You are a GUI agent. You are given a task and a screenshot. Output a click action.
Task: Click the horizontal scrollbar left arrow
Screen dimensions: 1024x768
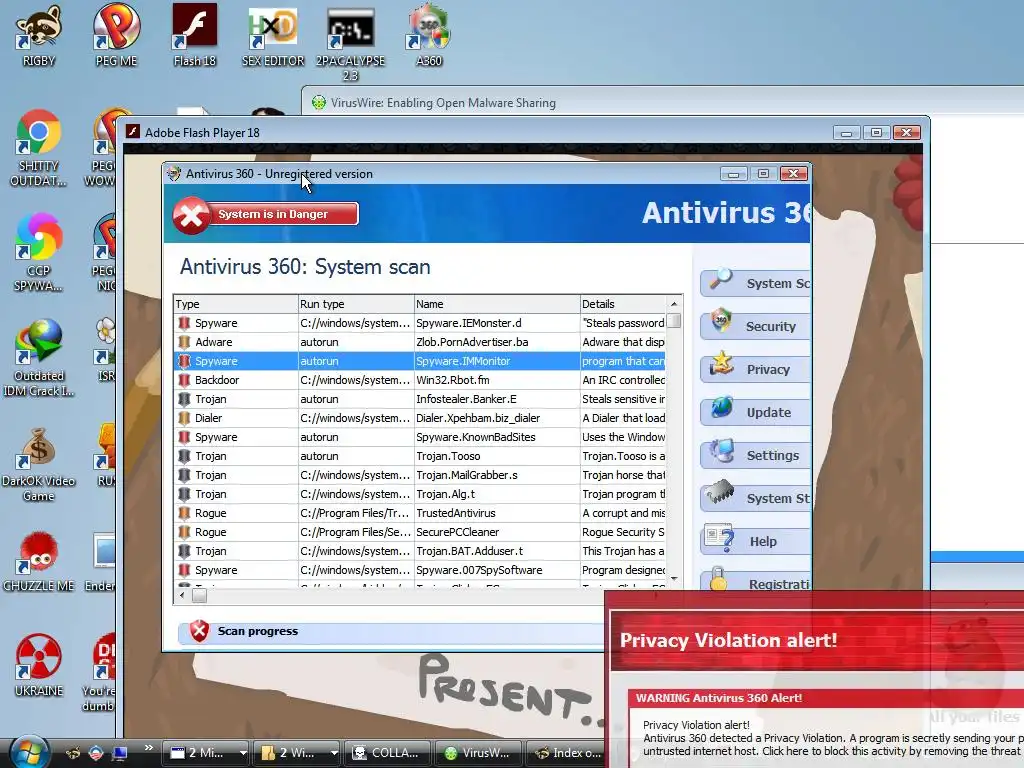[182, 595]
